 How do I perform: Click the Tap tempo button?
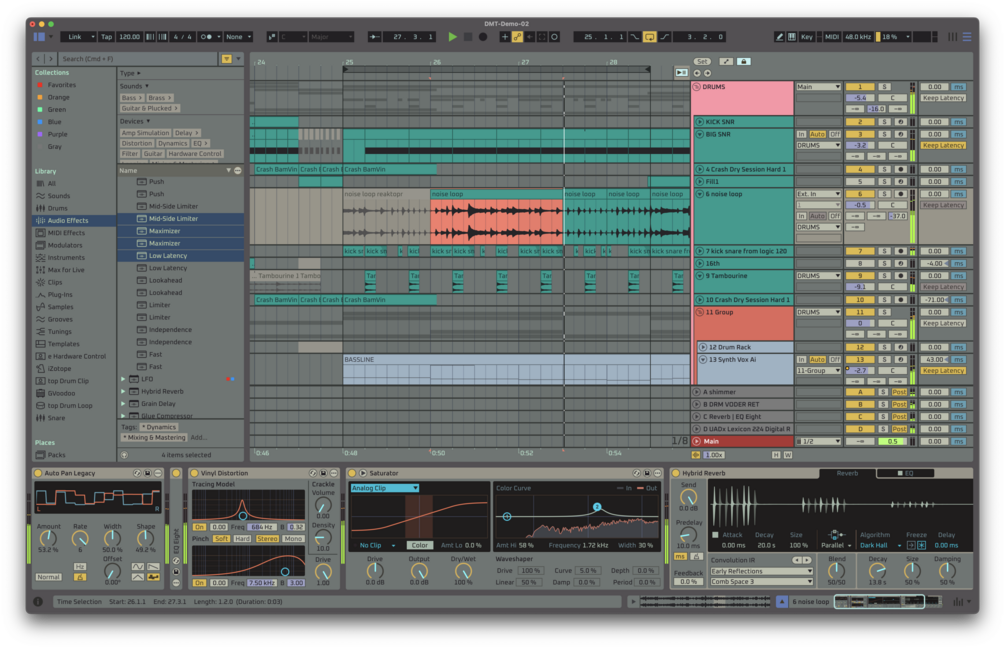point(106,37)
